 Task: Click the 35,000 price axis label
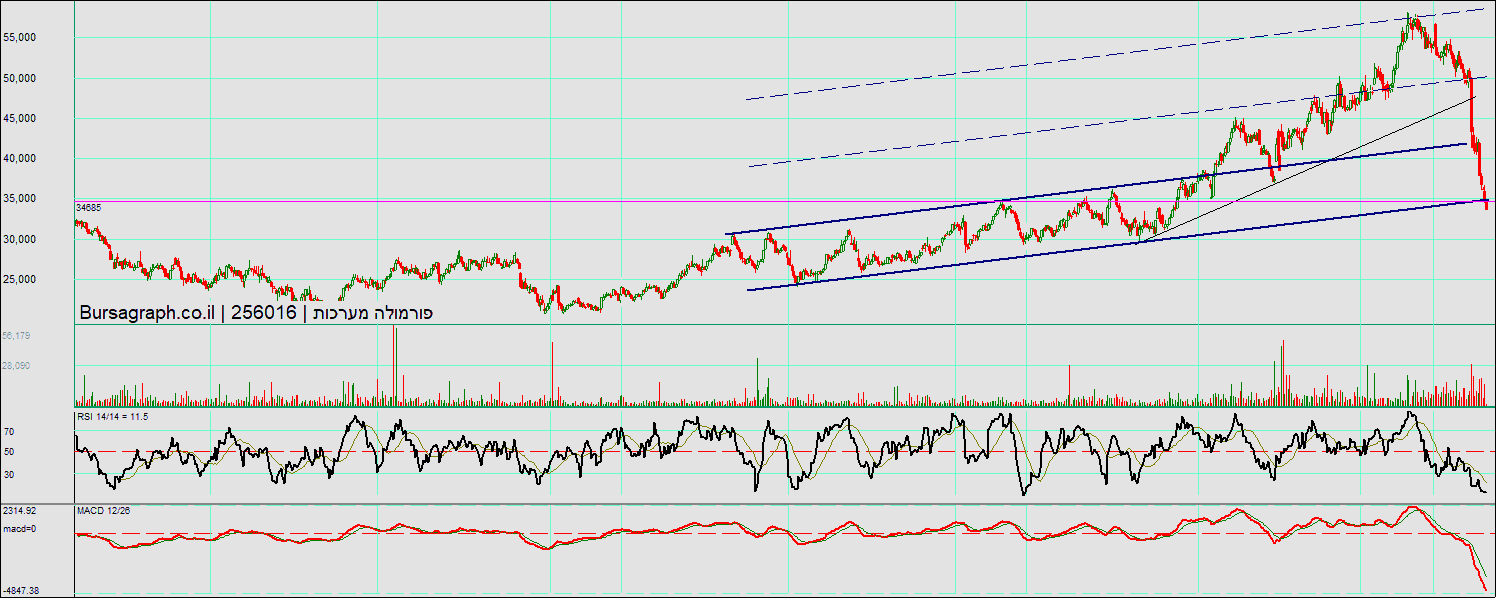click(20, 199)
